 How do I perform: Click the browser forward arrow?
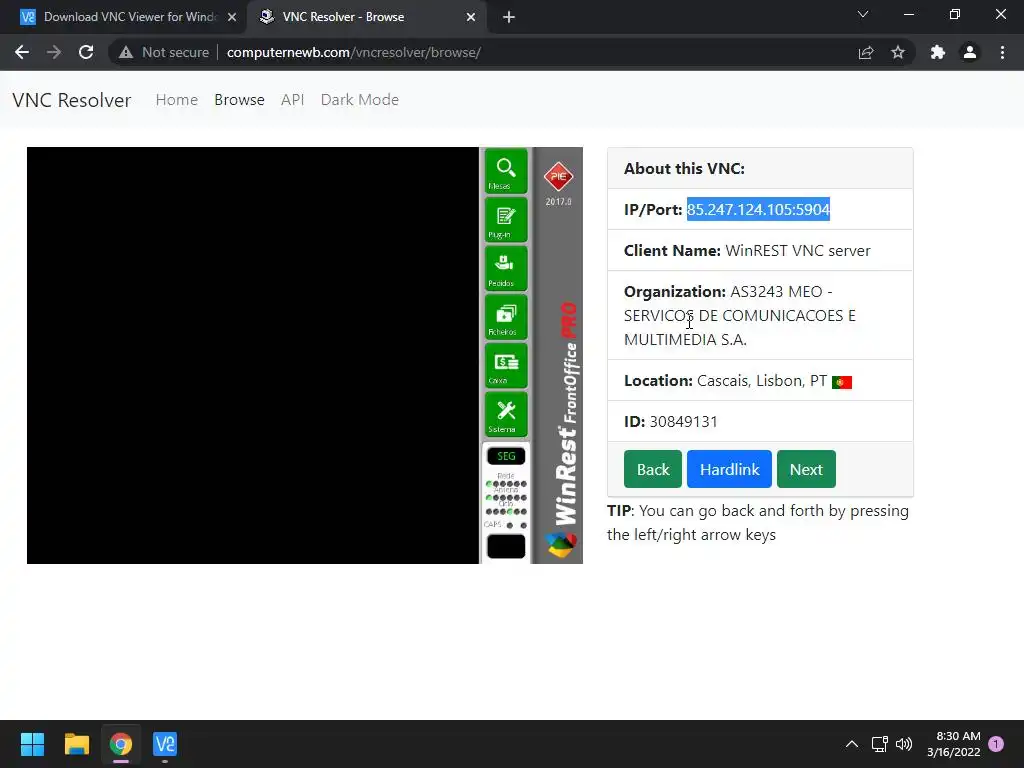(x=54, y=52)
